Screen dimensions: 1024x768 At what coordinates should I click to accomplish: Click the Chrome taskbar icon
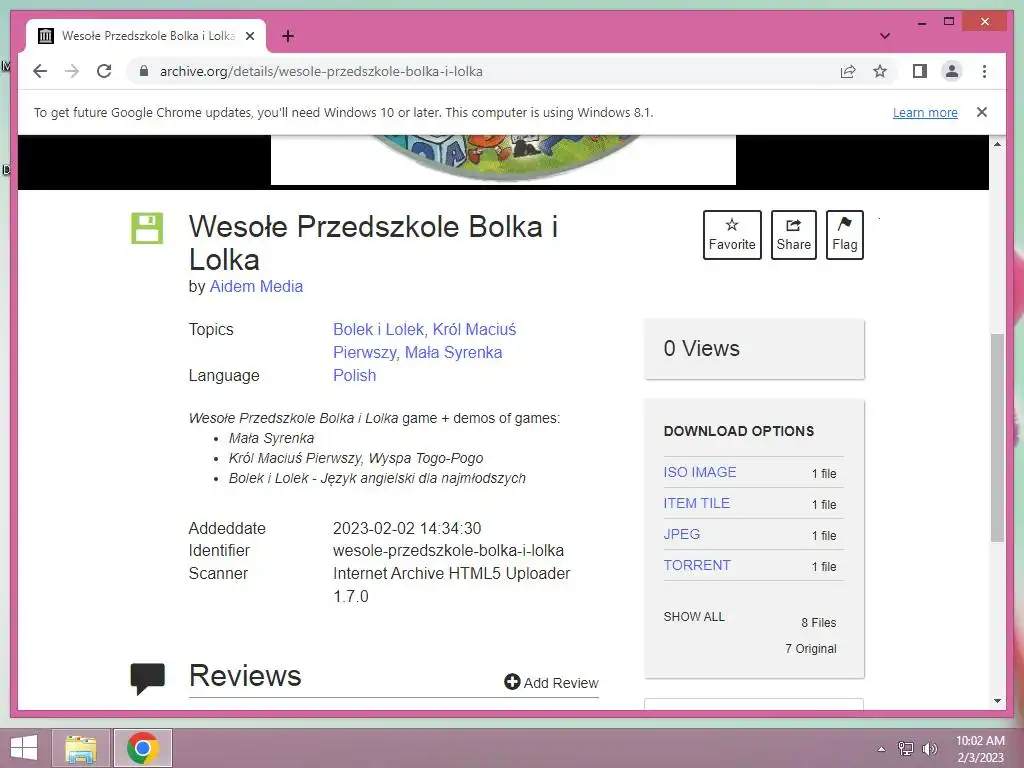pyautogui.click(x=143, y=748)
